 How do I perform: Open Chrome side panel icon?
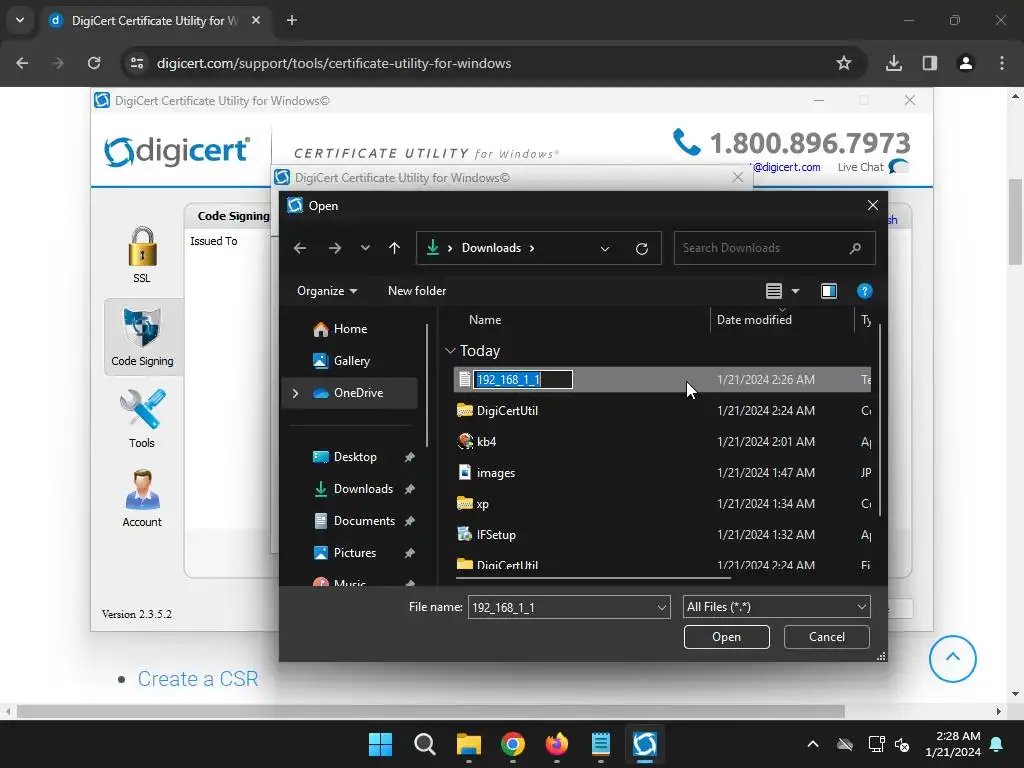coord(930,63)
